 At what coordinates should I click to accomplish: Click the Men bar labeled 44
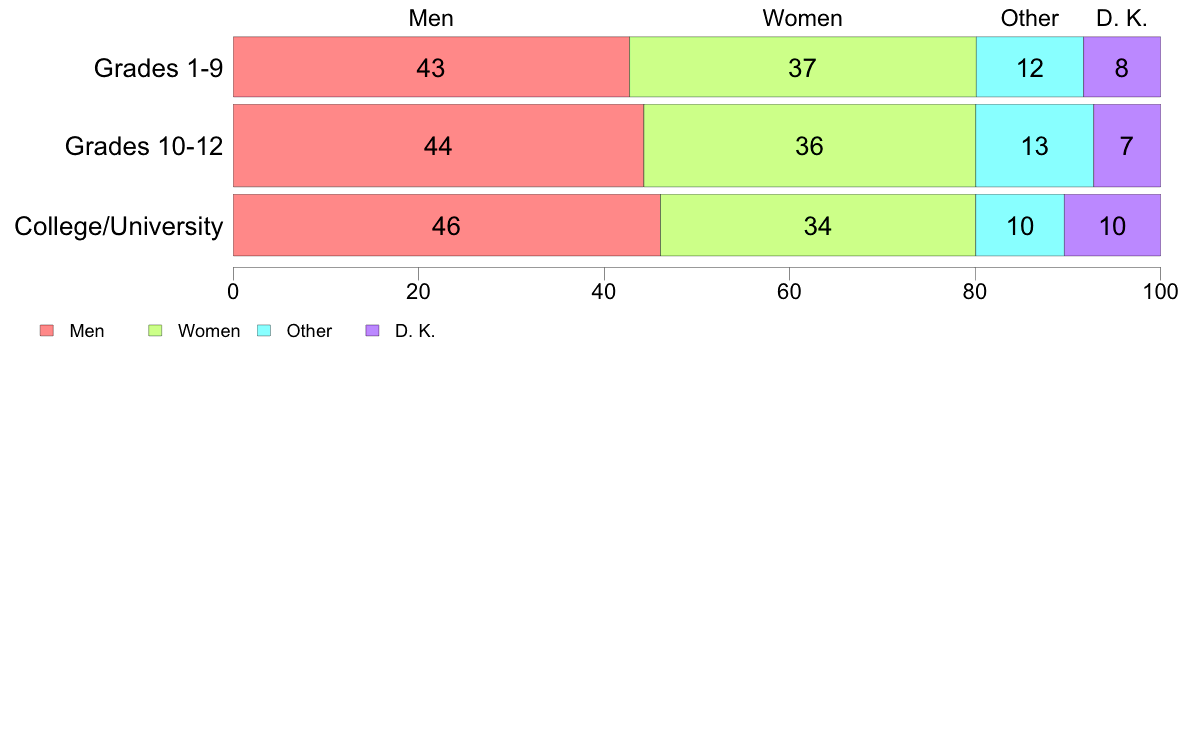[x=439, y=146]
